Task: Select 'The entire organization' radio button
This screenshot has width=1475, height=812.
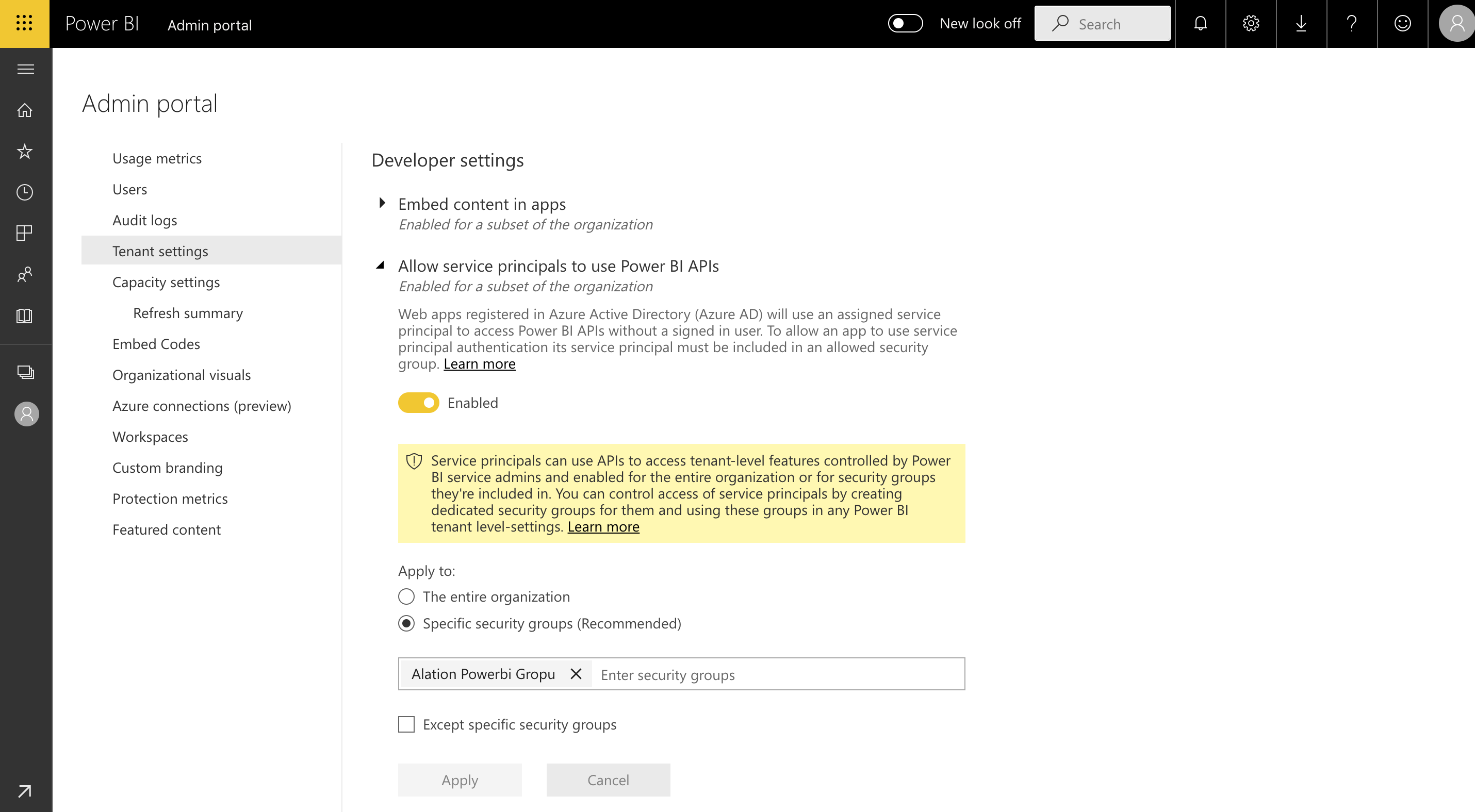Action: coord(406,596)
